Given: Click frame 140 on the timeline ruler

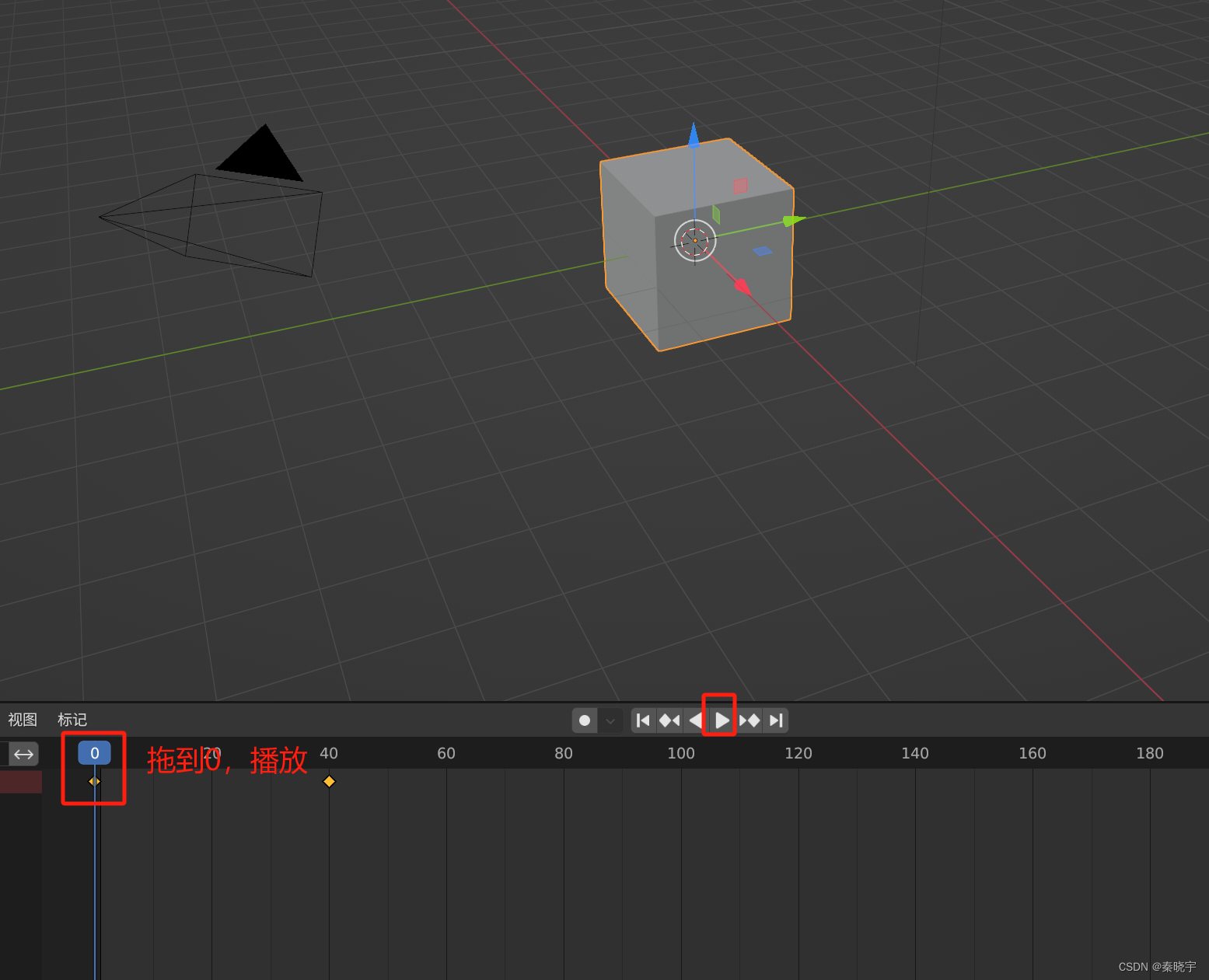Looking at the screenshot, I should [915, 753].
